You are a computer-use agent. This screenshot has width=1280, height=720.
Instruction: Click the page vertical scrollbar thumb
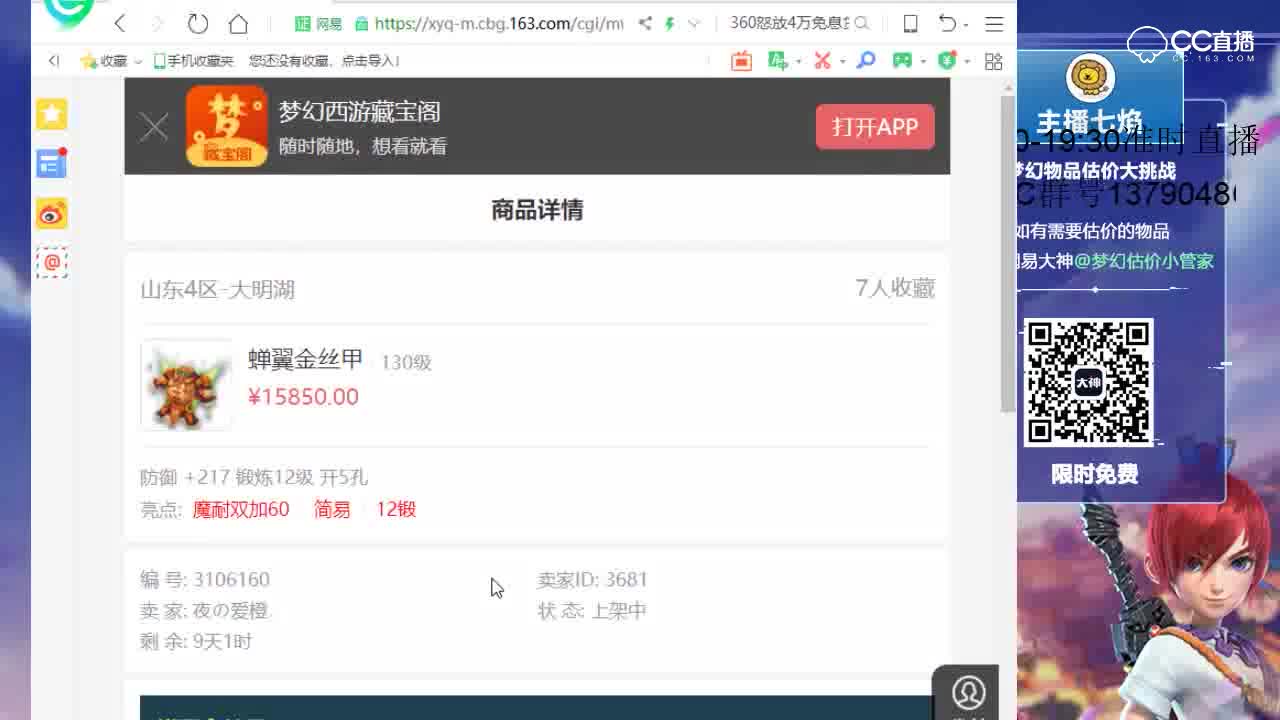pyautogui.click(x=1008, y=254)
